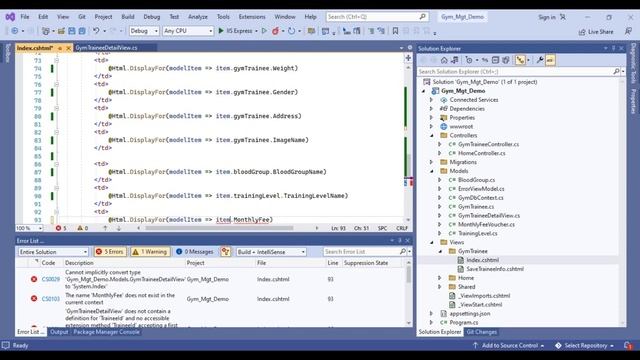Click the bookmark icon in the toolbar

(x=395, y=31)
